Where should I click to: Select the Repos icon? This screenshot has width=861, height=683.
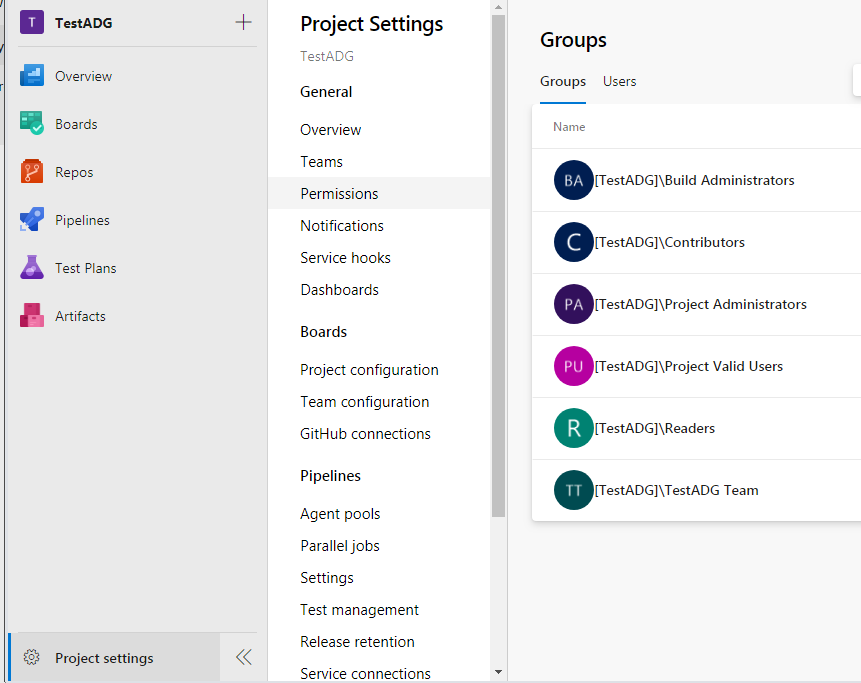click(x=34, y=171)
